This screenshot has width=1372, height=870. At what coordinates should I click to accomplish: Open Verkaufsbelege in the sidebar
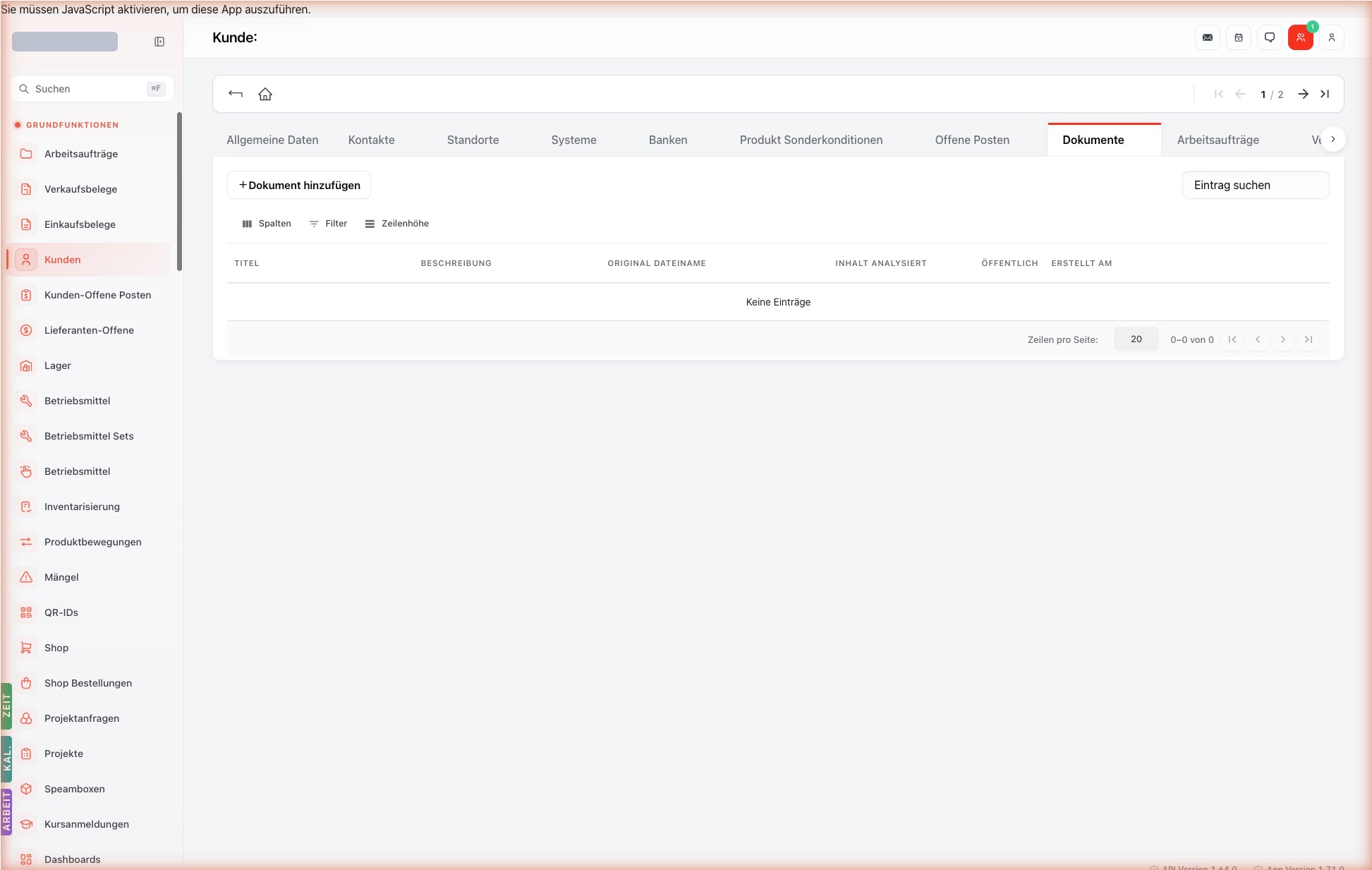click(x=89, y=189)
